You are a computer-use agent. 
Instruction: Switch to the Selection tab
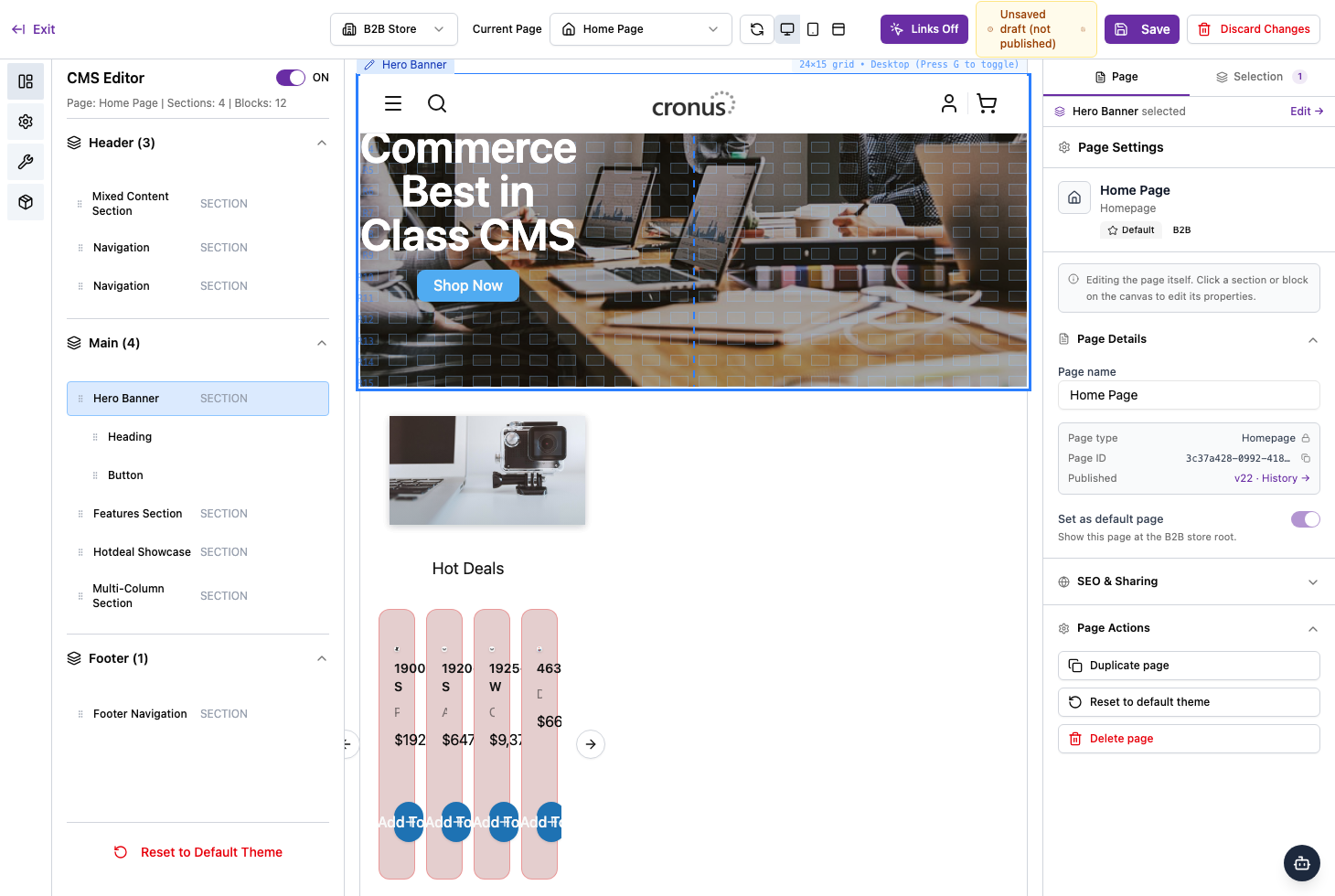tap(1261, 77)
